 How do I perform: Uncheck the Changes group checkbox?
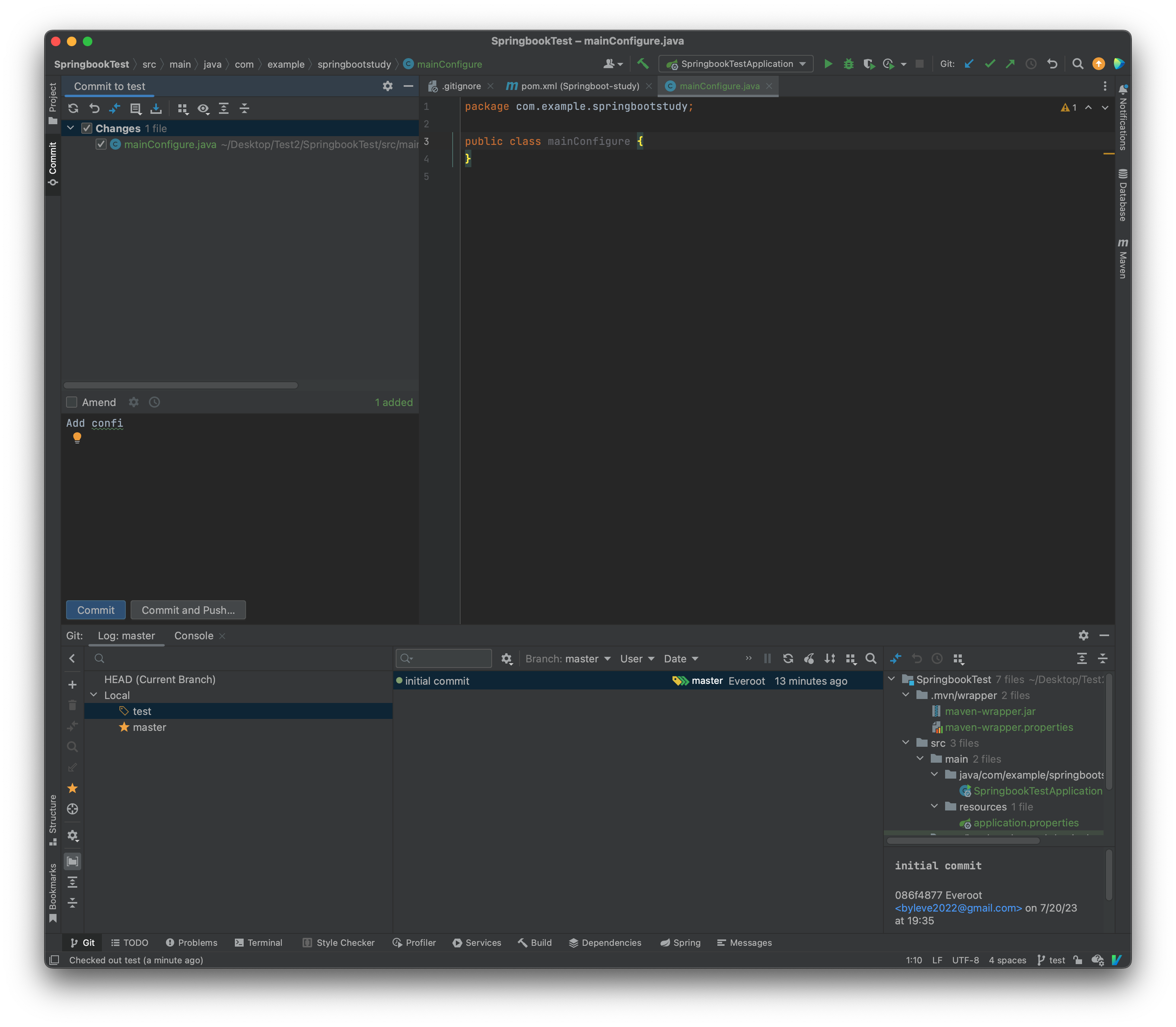[86, 128]
